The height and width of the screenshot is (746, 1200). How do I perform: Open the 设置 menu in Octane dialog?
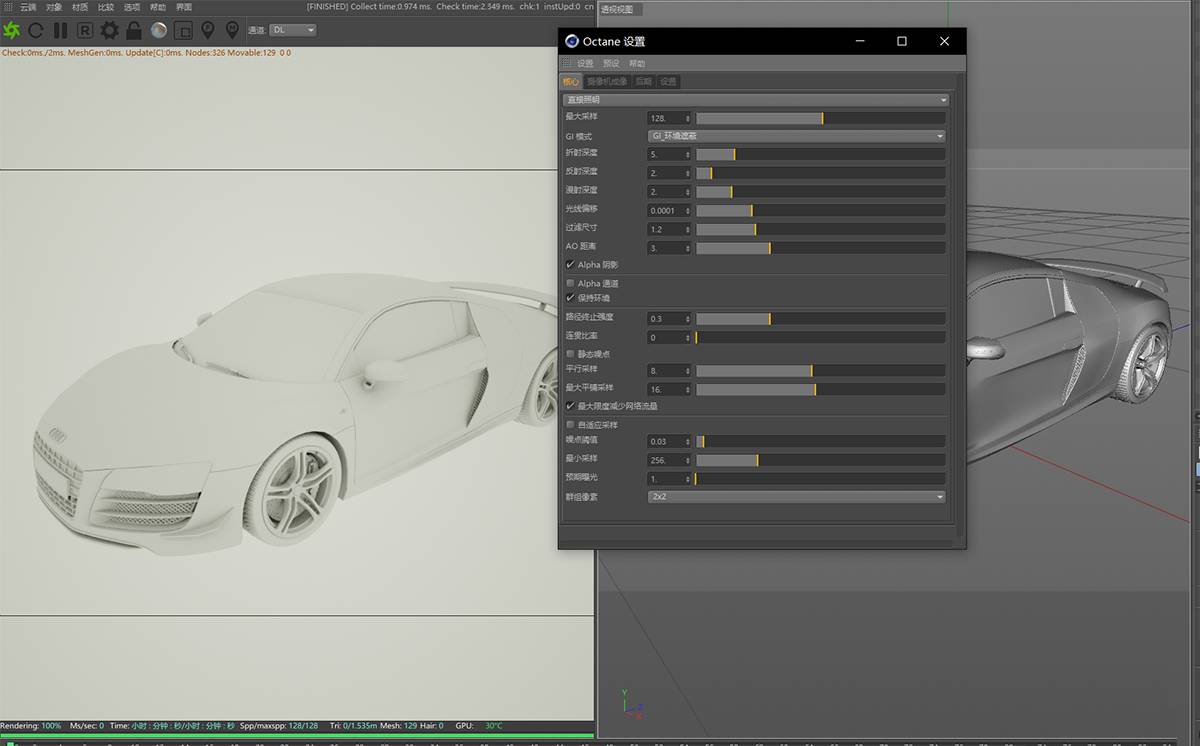[x=585, y=63]
